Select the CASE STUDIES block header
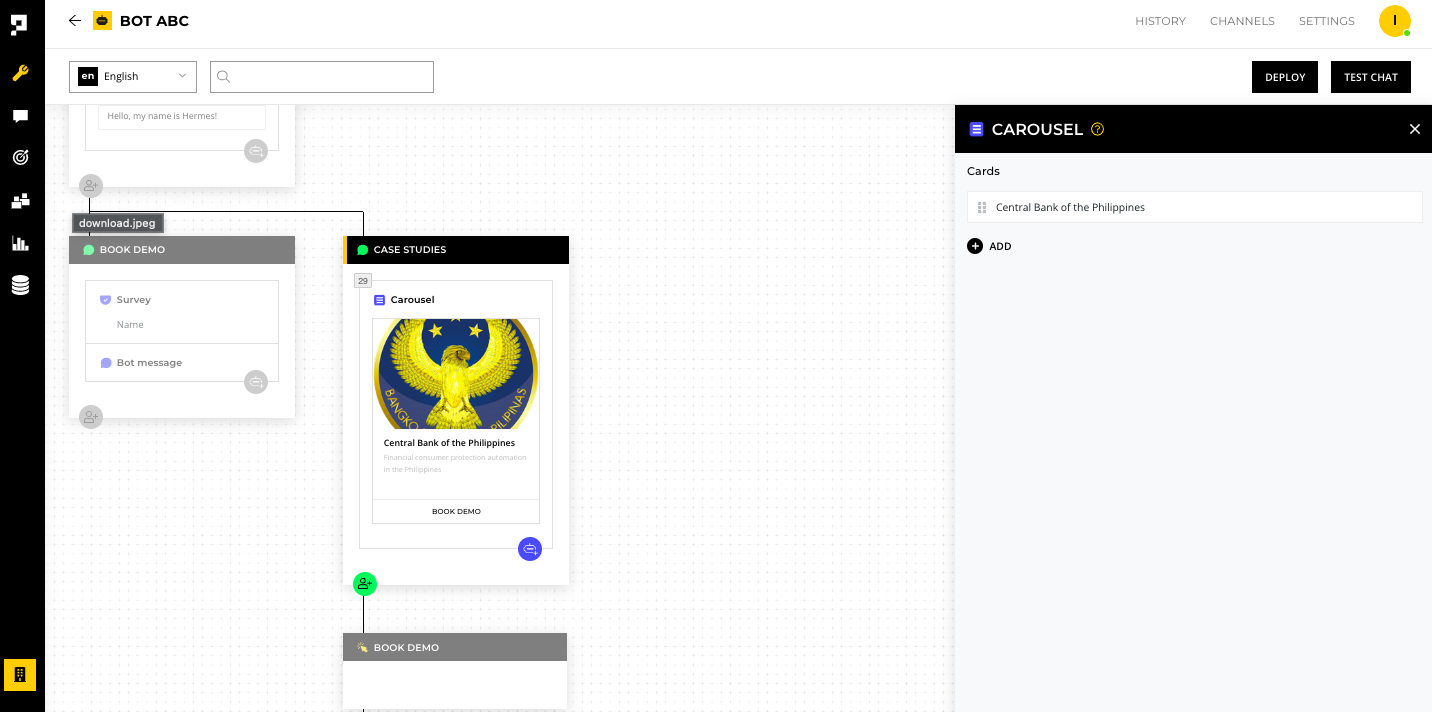The height and width of the screenshot is (712, 1432). pos(456,250)
